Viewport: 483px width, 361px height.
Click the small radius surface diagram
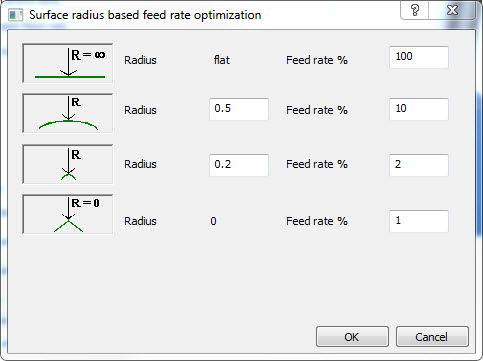click(x=68, y=164)
